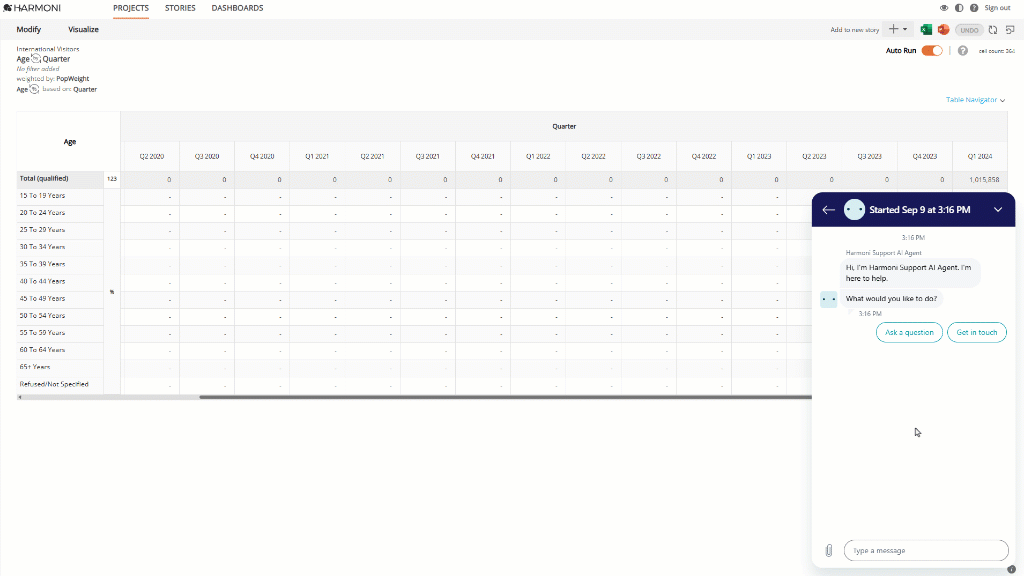Select the 25 To 29 Years row
The height and width of the screenshot is (576, 1024).
click(60, 230)
